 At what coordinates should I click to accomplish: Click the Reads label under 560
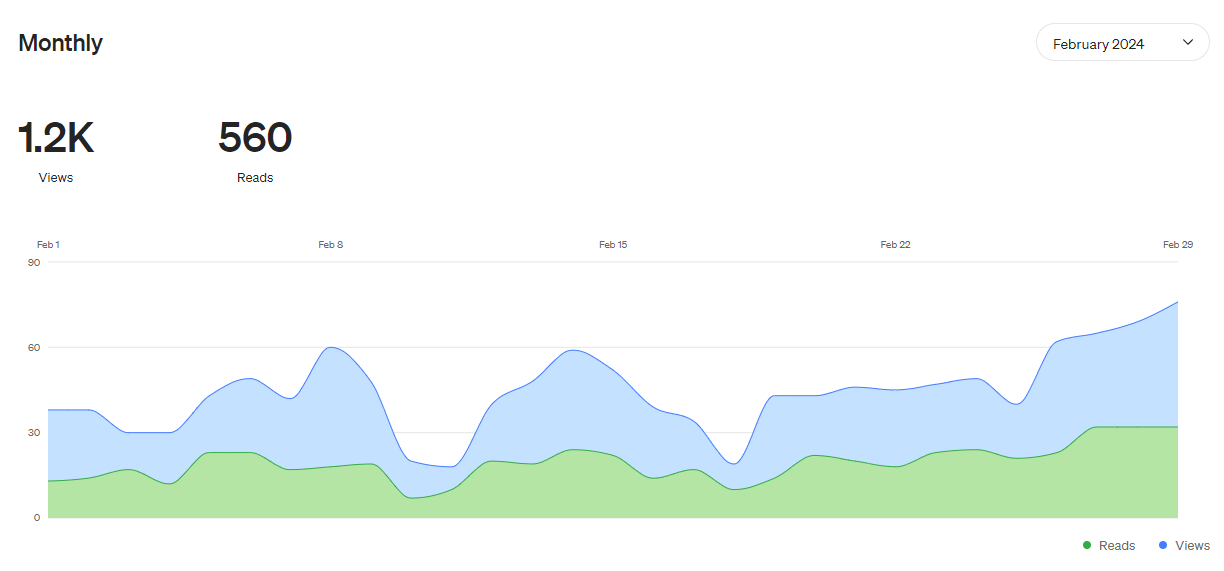[255, 178]
